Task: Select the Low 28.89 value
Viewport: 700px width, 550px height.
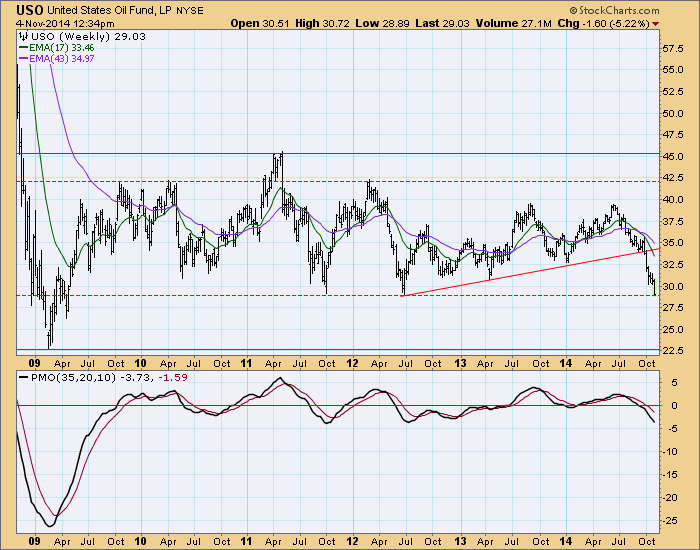Action: [382, 23]
